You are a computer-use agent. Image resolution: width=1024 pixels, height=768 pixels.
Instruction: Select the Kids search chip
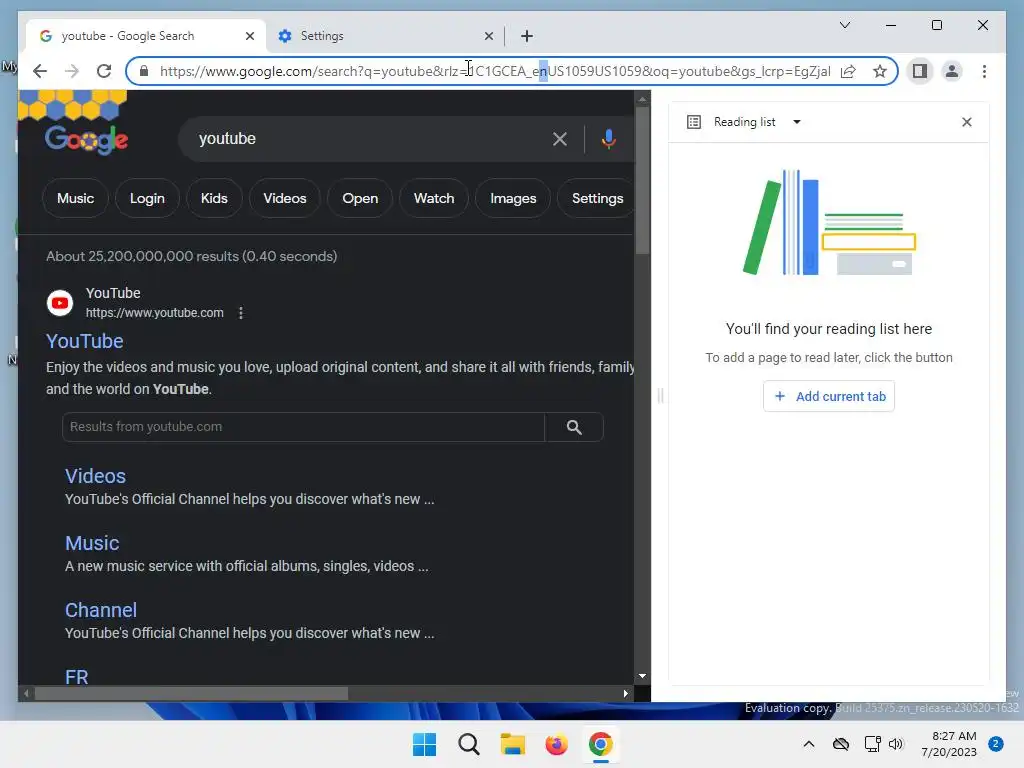coord(214,199)
